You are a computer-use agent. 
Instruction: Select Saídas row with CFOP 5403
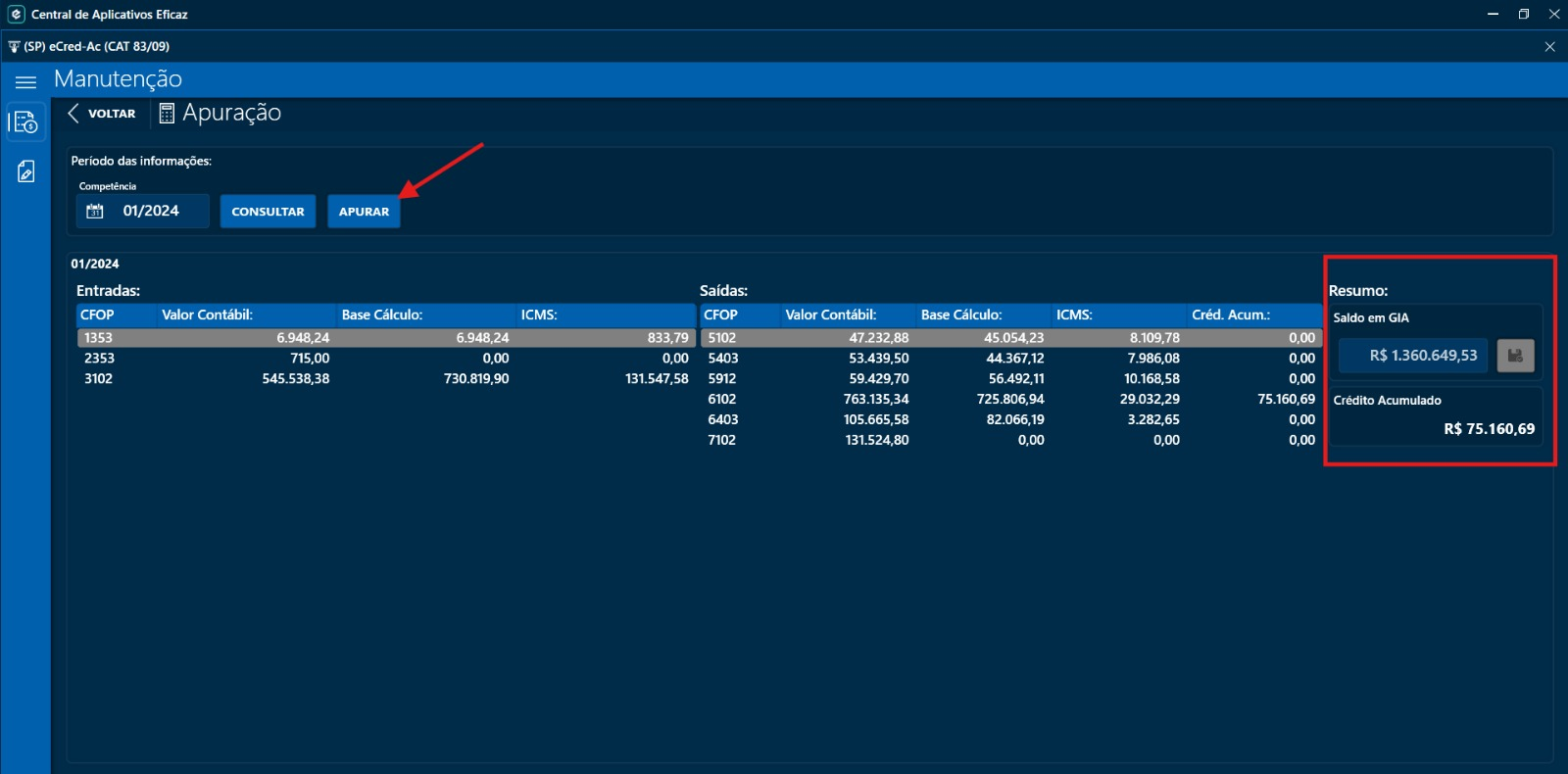pos(1009,359)
